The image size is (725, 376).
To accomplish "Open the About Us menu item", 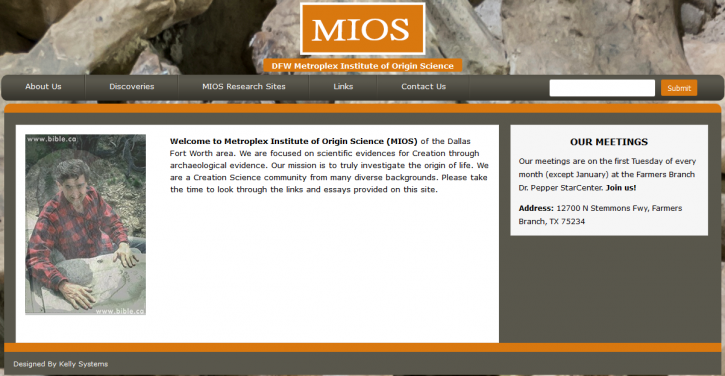I will pos(43,86).
